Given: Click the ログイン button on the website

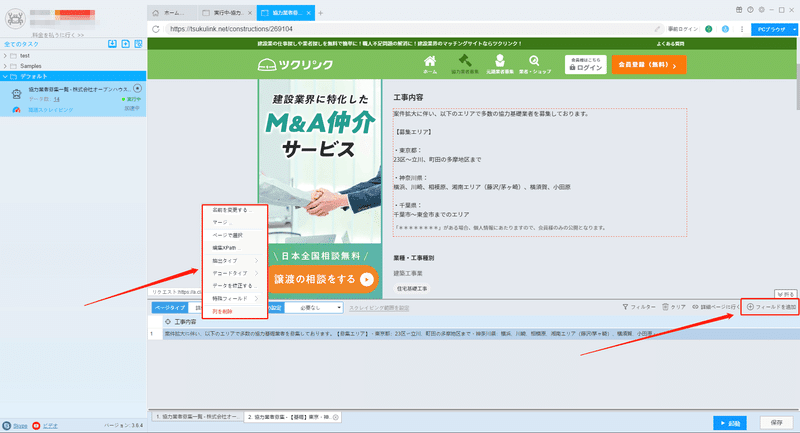Looking at the screenshot, I should tap(586, 65).
